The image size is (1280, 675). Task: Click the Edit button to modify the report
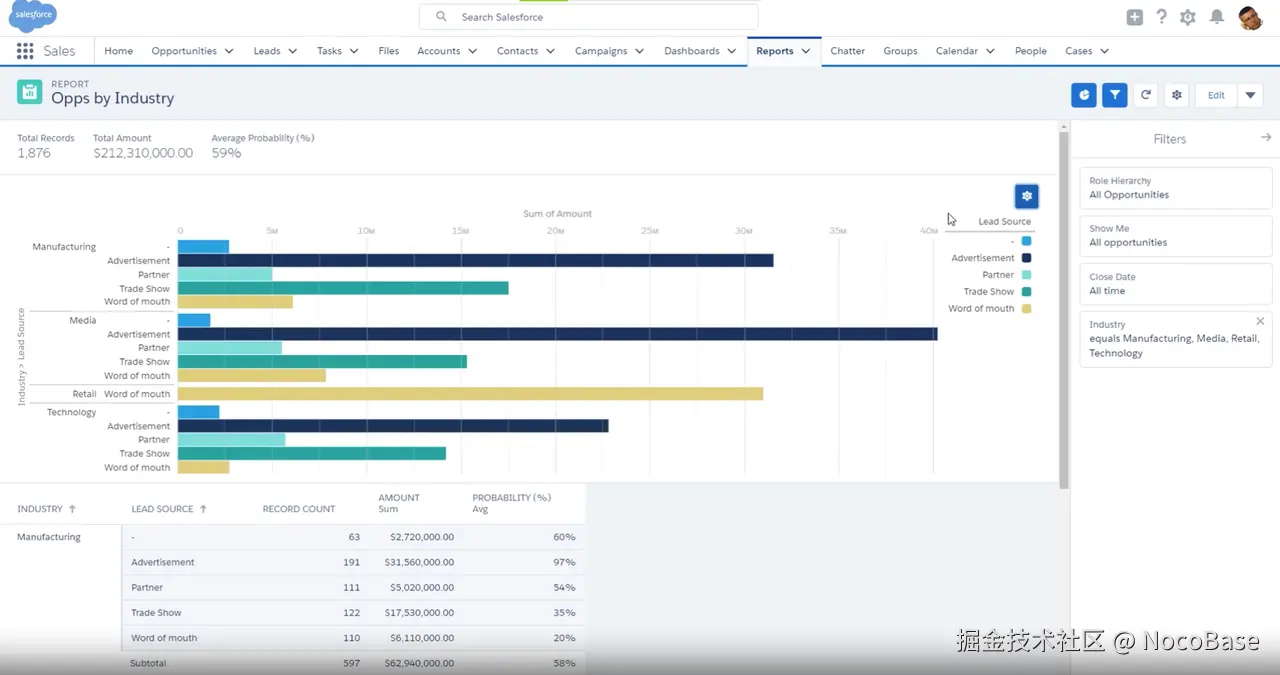coord(1215,94)
